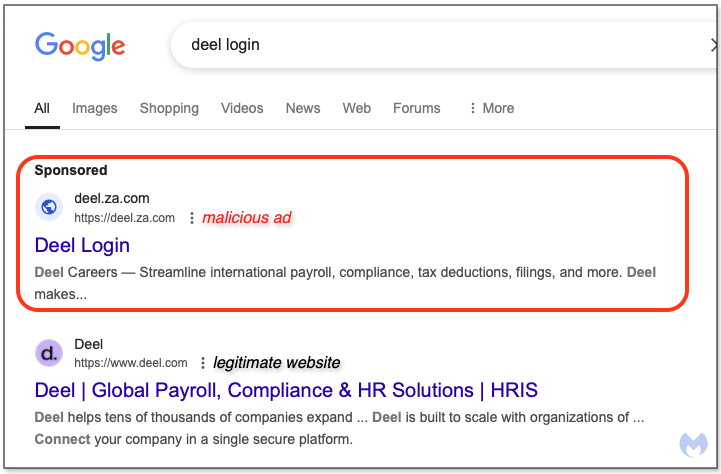Open the Forums tab
721x474 pixels.
tap(416, 108)
